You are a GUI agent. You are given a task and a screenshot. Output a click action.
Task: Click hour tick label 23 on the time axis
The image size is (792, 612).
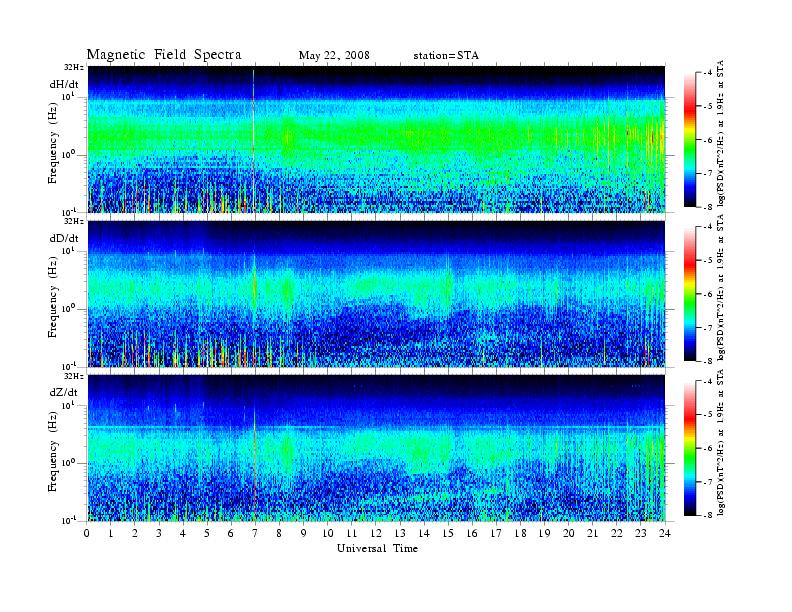tap(641, 533)
